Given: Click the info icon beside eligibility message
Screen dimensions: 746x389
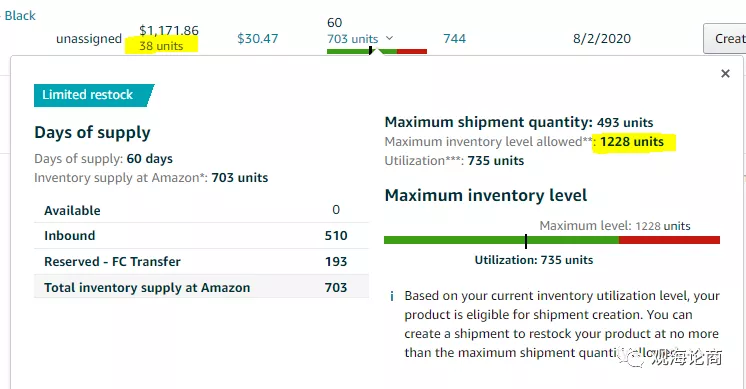Looking at the screenshot, I should tap(392, 297).
